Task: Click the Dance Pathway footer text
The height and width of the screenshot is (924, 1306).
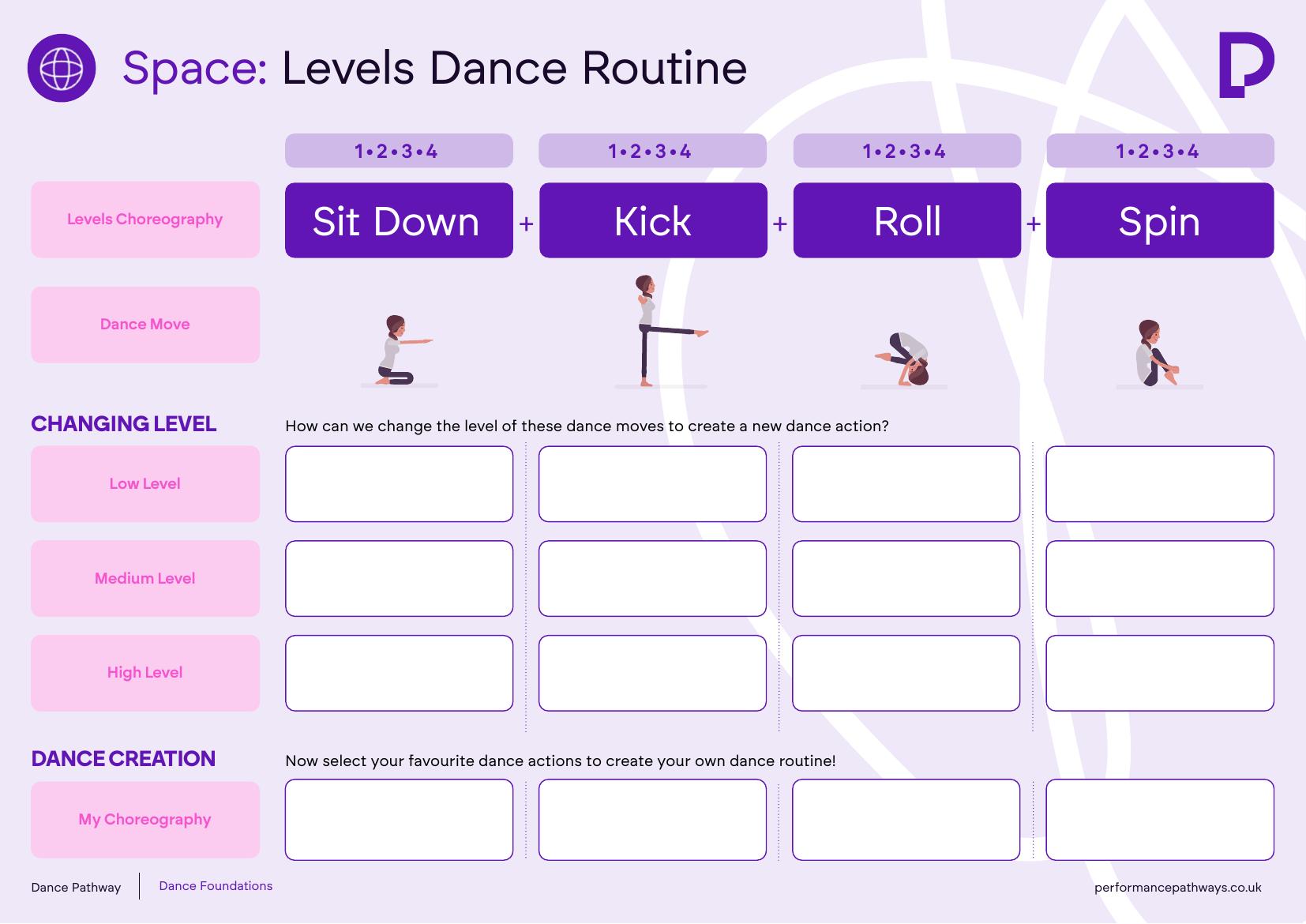Action: pos(76,888)
